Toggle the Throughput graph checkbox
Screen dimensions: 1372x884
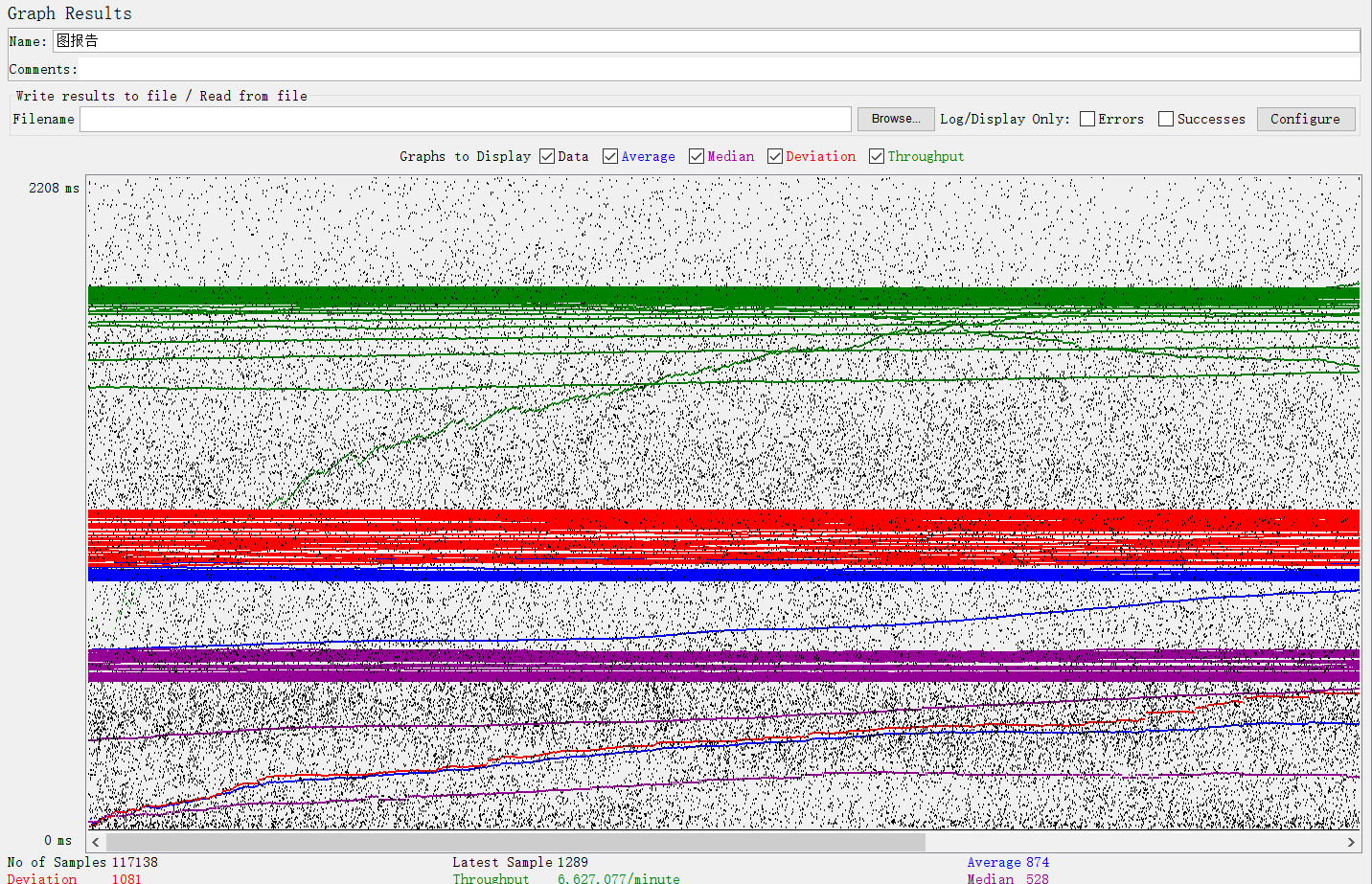(x=877, y=156)
